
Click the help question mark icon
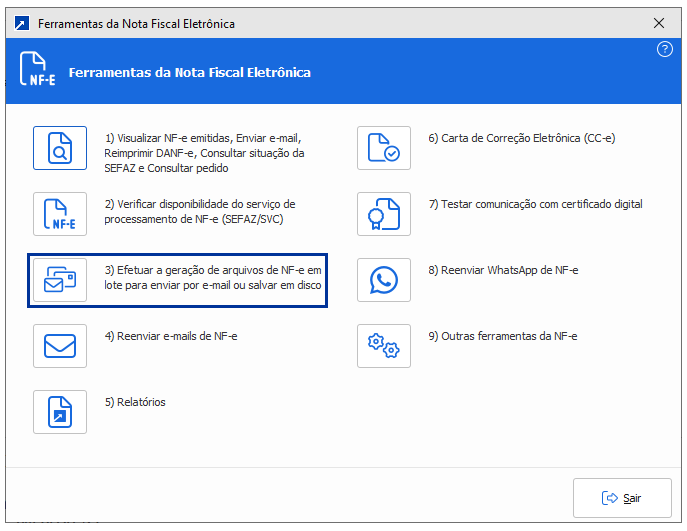(x=665, y=49)
